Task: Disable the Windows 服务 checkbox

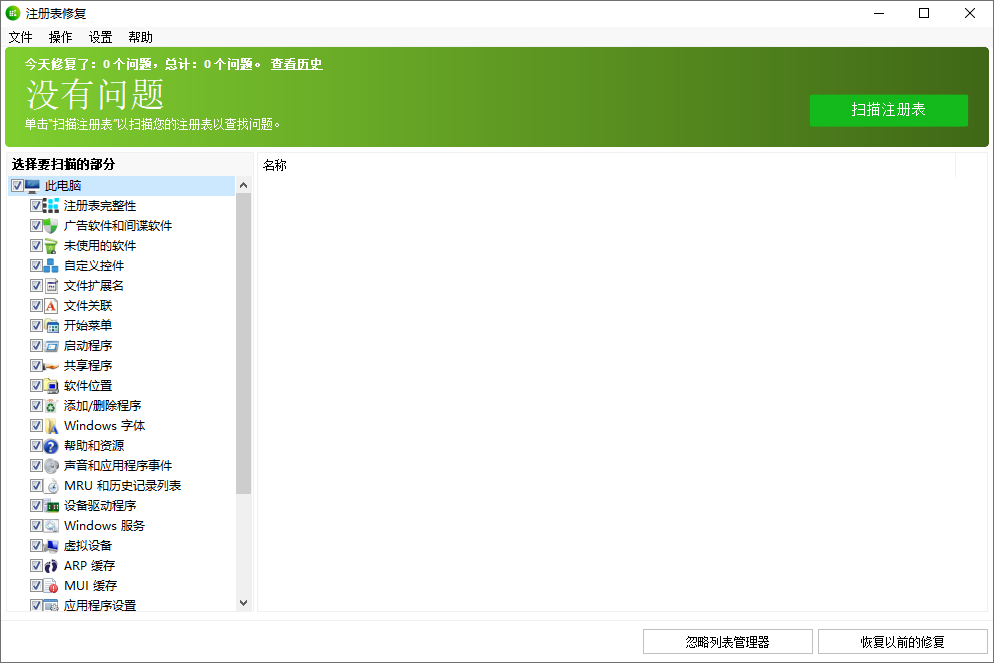Action: (x=36, y=525)
